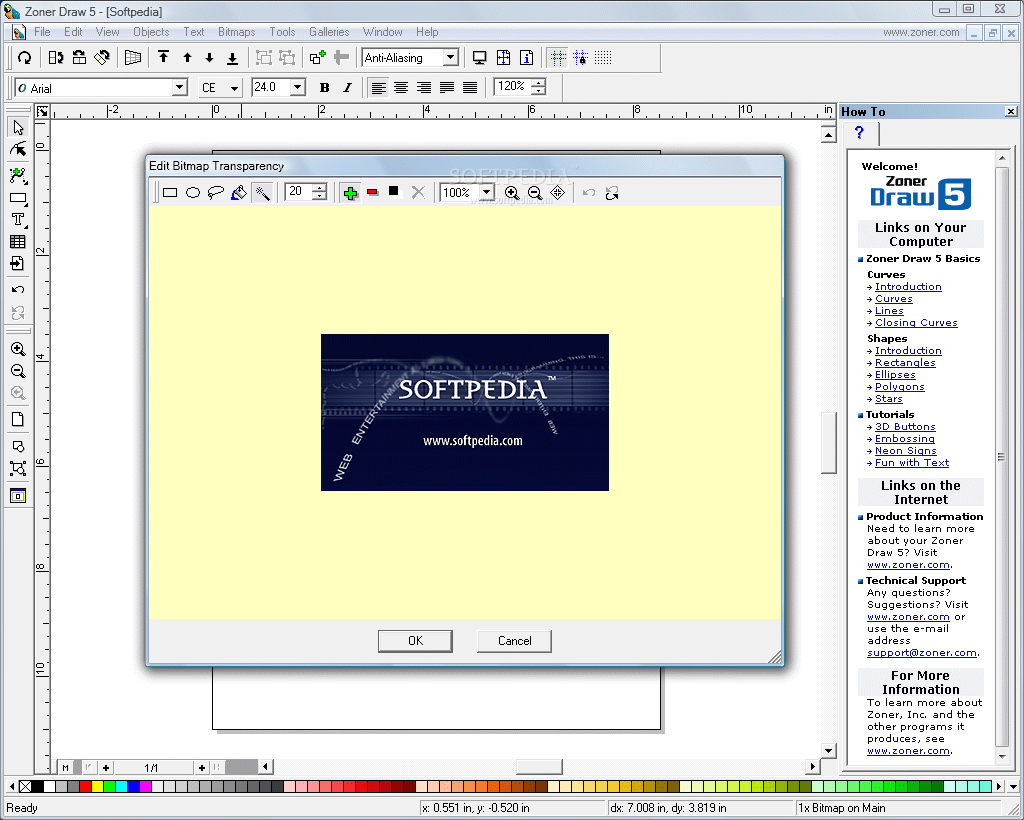Screen dimensions: 1024x820
Task: Click the redo icon in dialog toolbar
Action: click(612, 193)
